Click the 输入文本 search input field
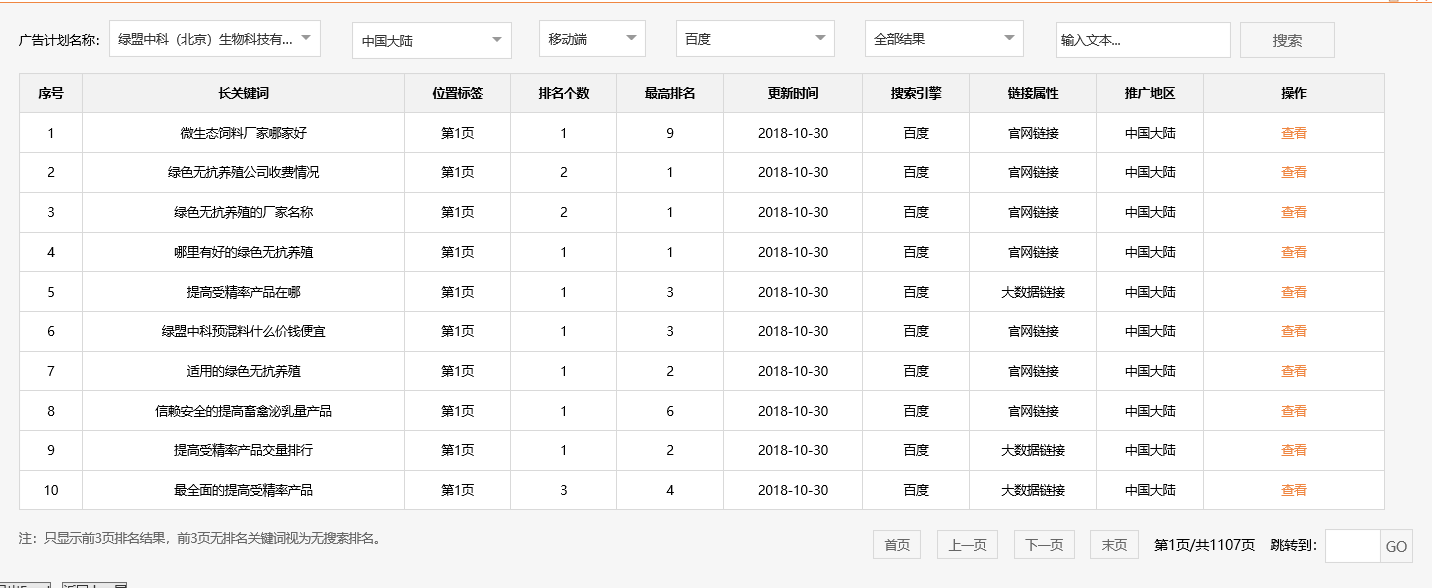 pyautogui.click(x=1142, y=40)
